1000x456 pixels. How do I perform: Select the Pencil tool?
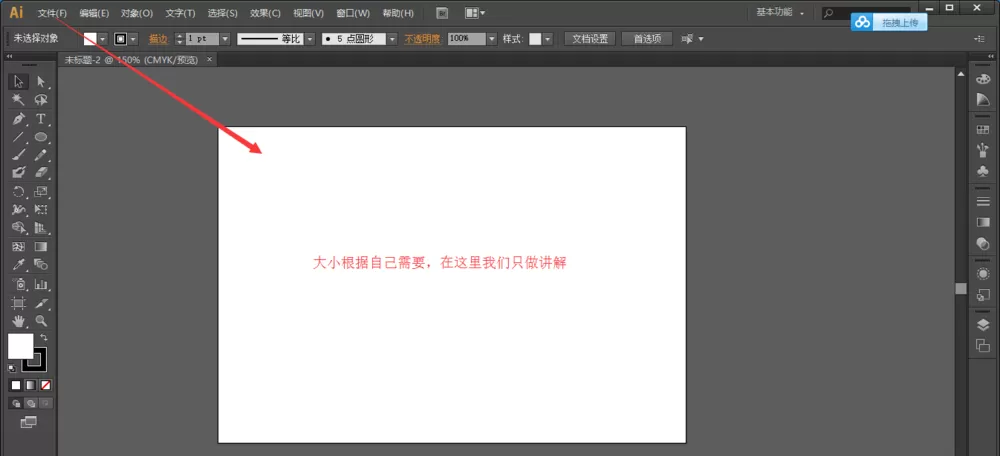[x=41, y=154]
